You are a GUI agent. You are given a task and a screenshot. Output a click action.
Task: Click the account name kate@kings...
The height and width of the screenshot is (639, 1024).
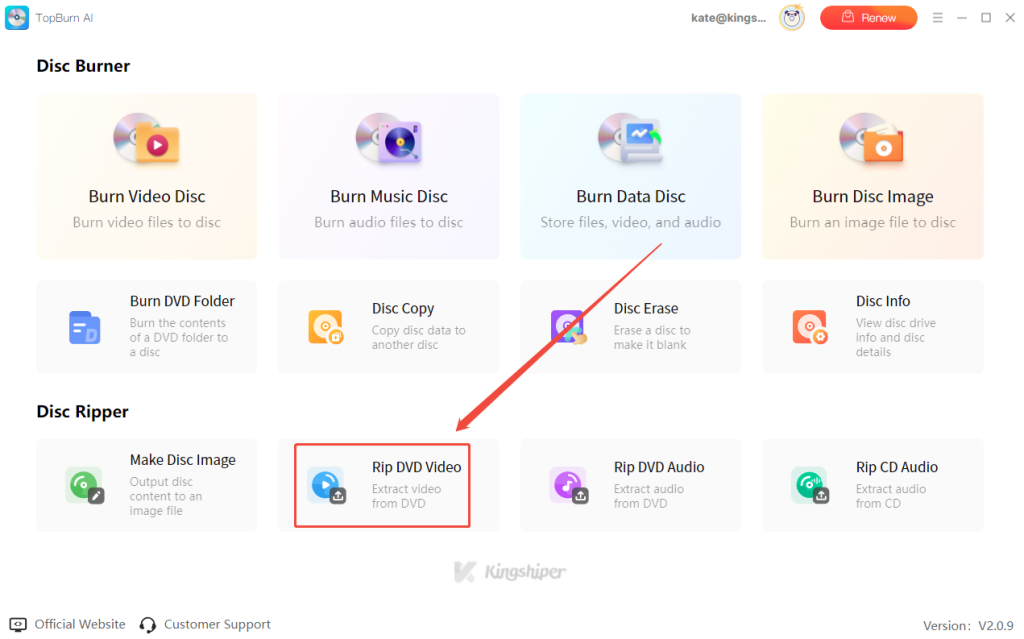click(728, 17)
